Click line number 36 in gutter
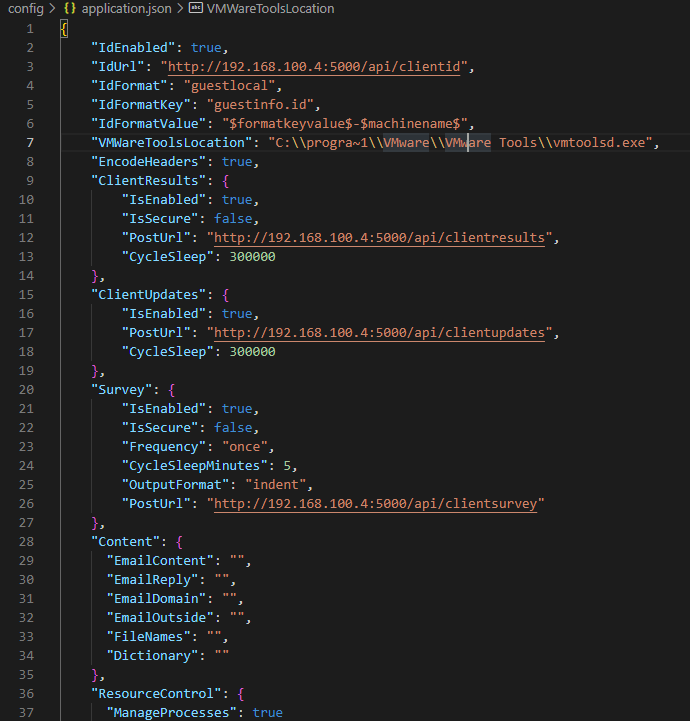Image resolution: width=690 pixels, height=721 pixels. pyautogui.click(x=26, y=693)
